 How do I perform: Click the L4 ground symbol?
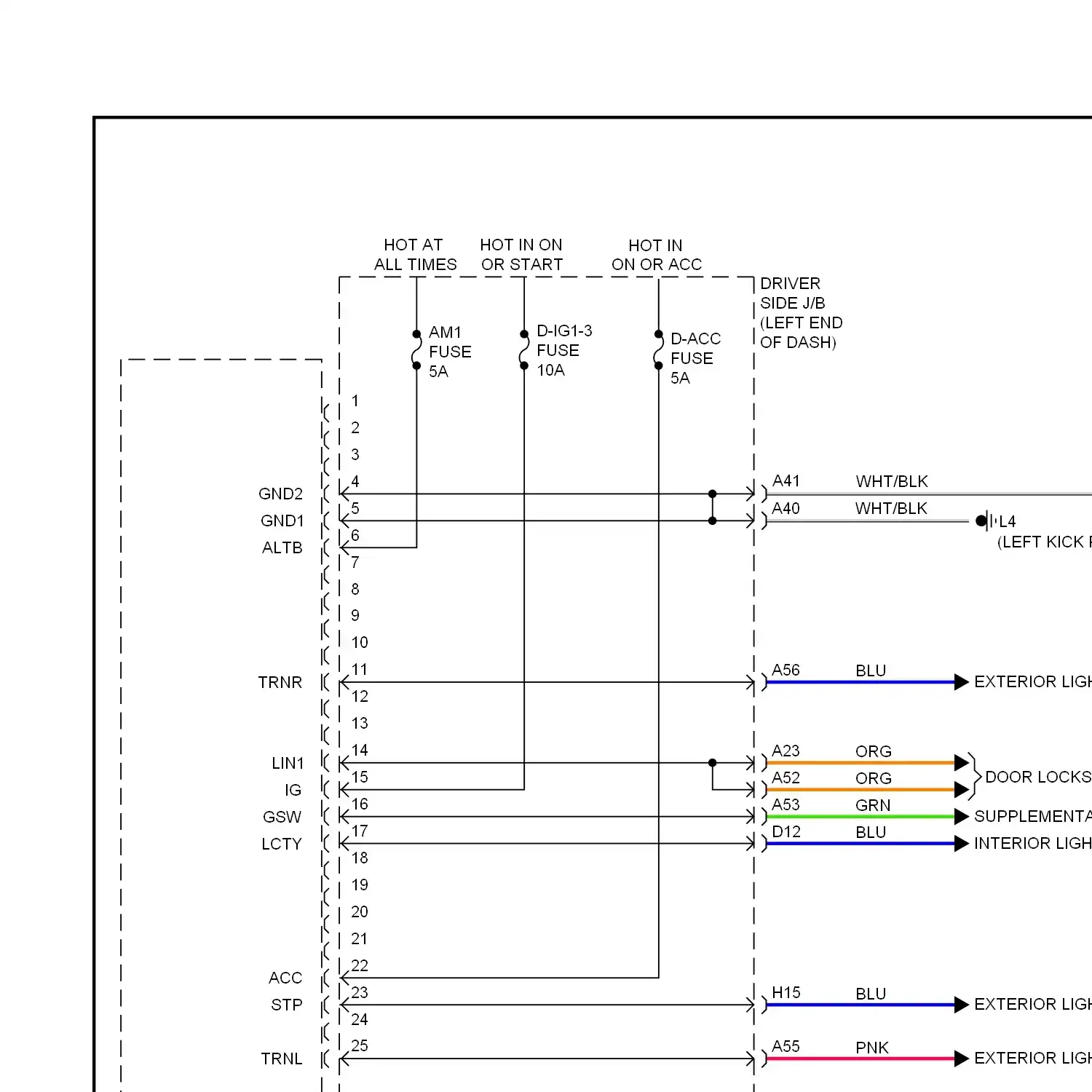[986, 521]
